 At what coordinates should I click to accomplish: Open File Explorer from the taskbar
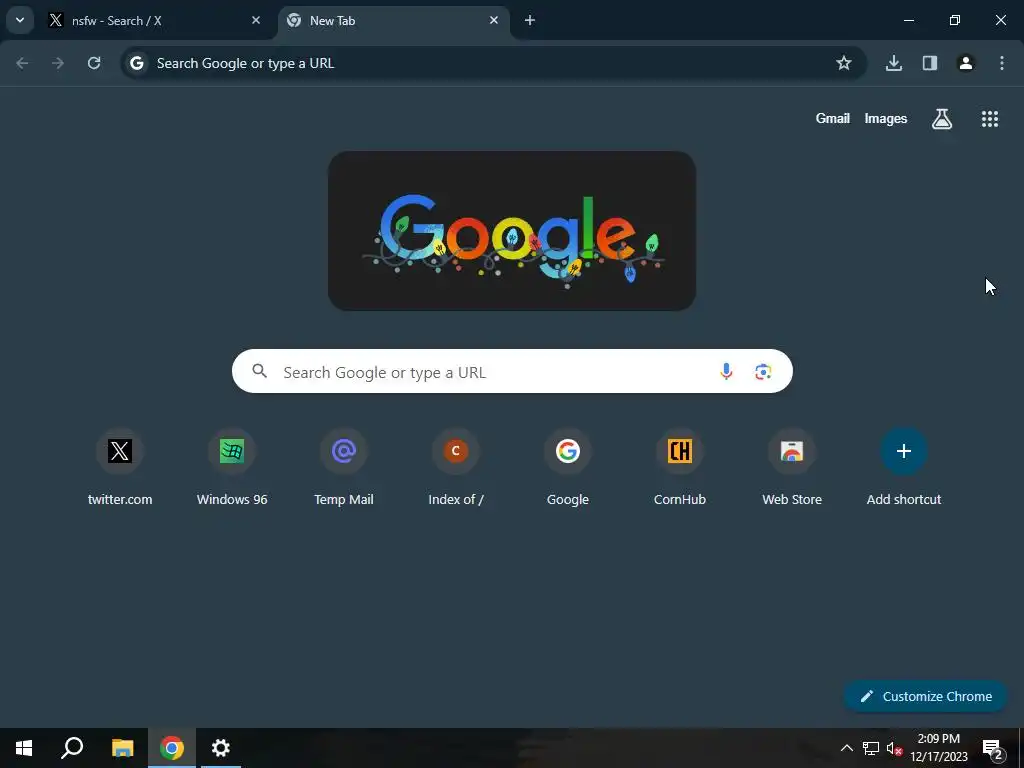click(x=122, y=748)
